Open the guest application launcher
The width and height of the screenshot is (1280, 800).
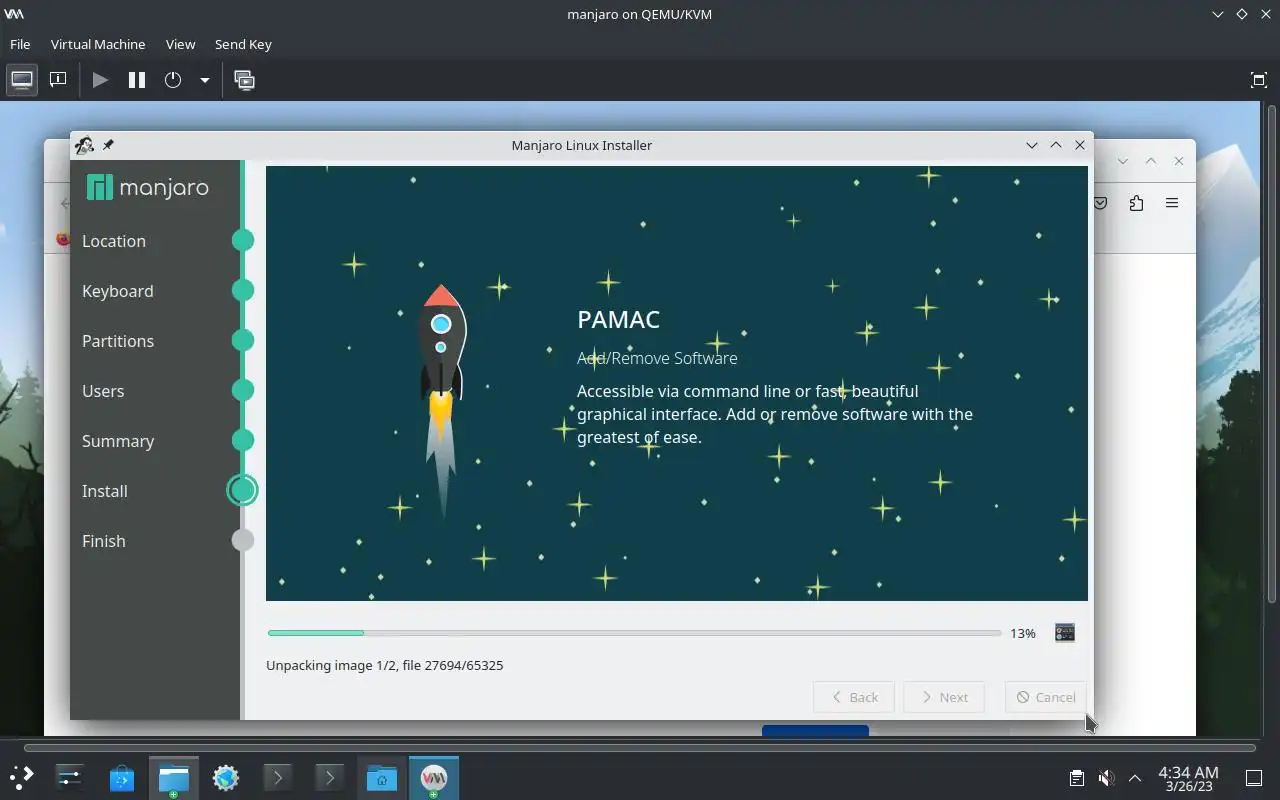tap(21, 777)
